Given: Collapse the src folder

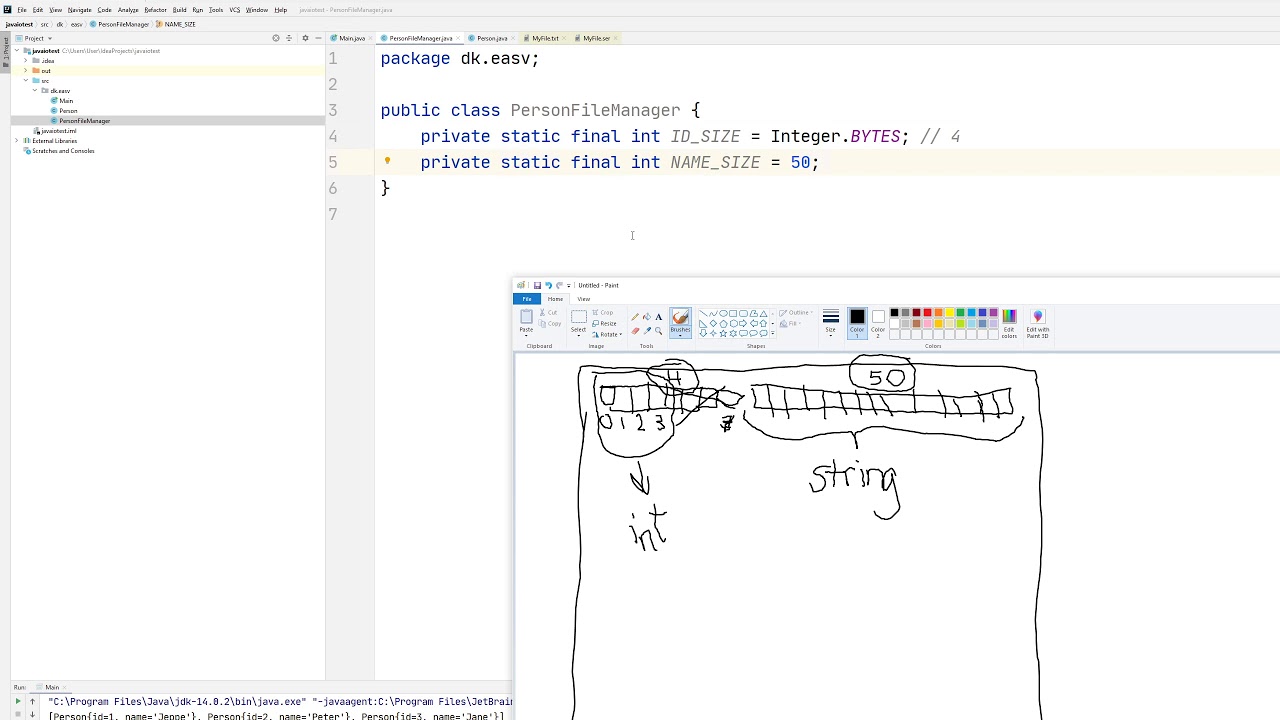Looking at the screenshot, I should click(26, 80).
